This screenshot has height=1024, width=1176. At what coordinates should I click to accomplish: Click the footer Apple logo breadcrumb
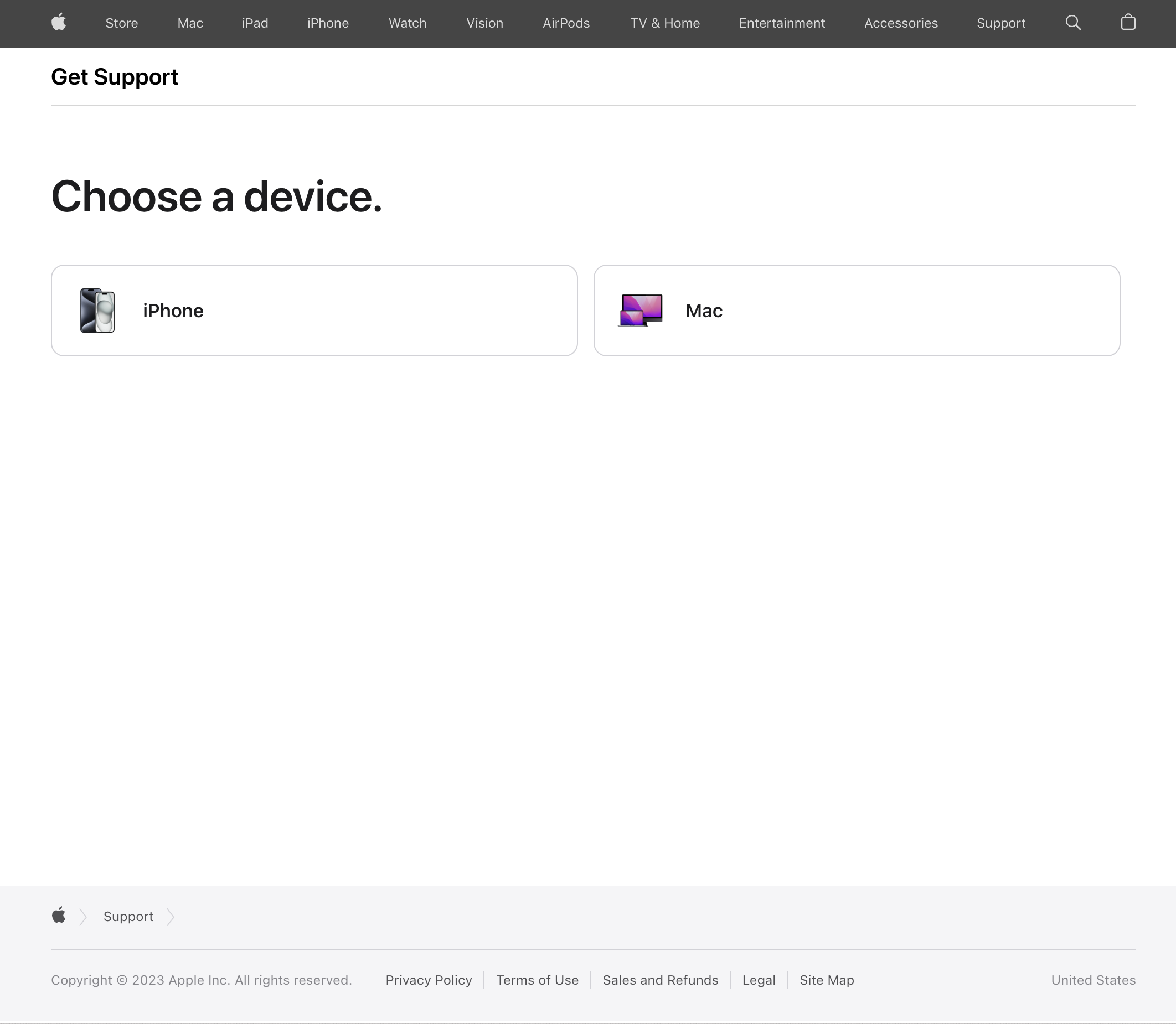click(x=59, y=916)
